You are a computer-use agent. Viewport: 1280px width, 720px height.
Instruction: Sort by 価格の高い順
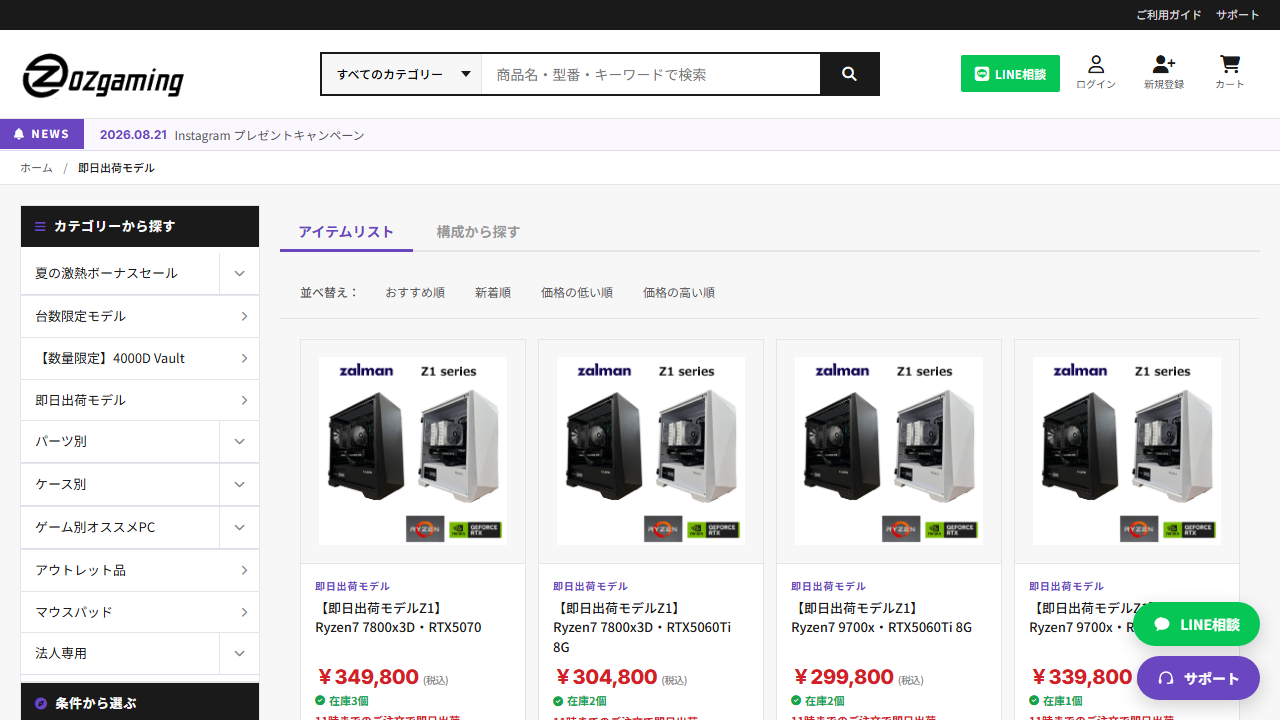[x=679, y=292]
